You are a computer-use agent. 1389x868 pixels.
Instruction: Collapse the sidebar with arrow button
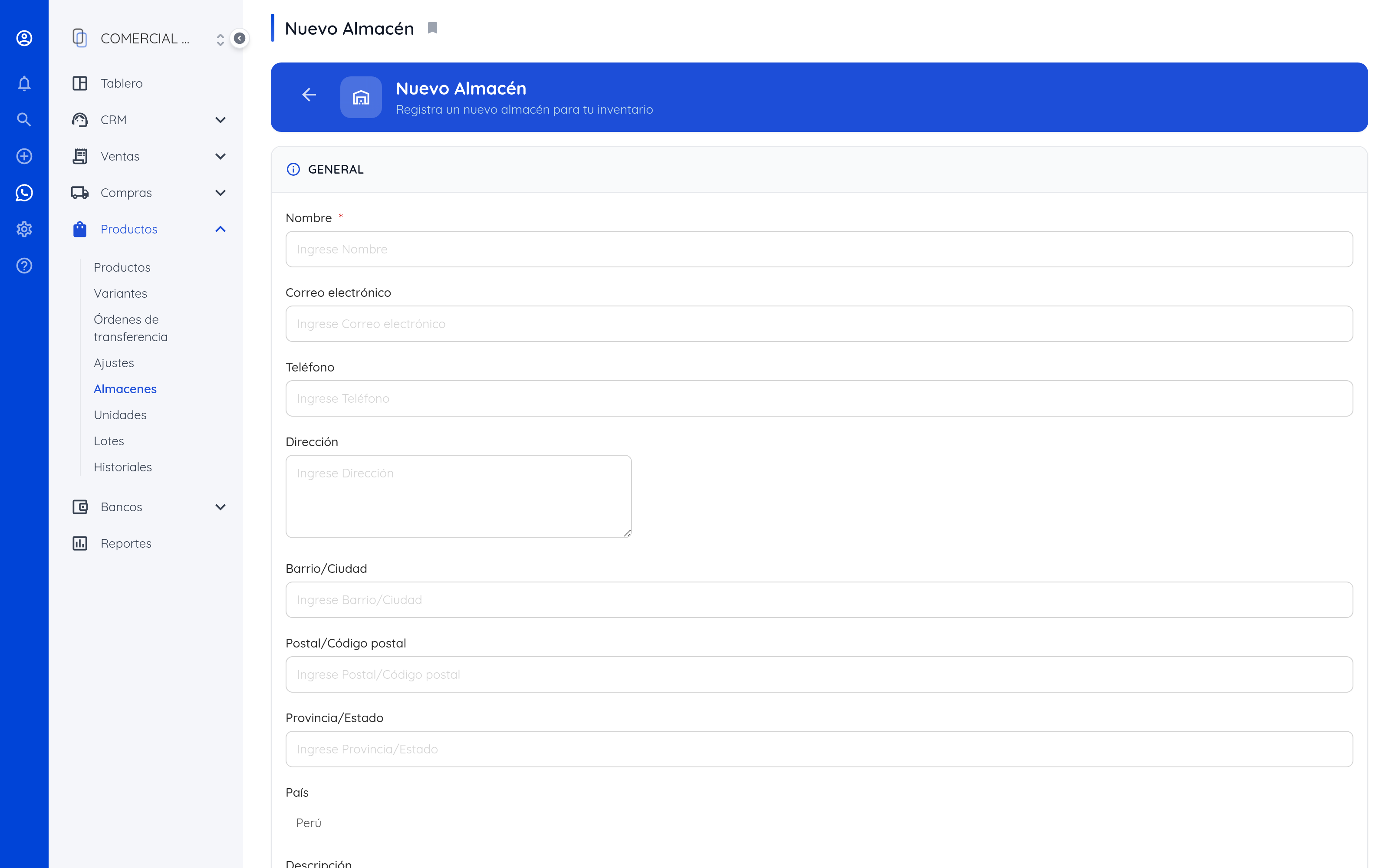click(239, 39)
